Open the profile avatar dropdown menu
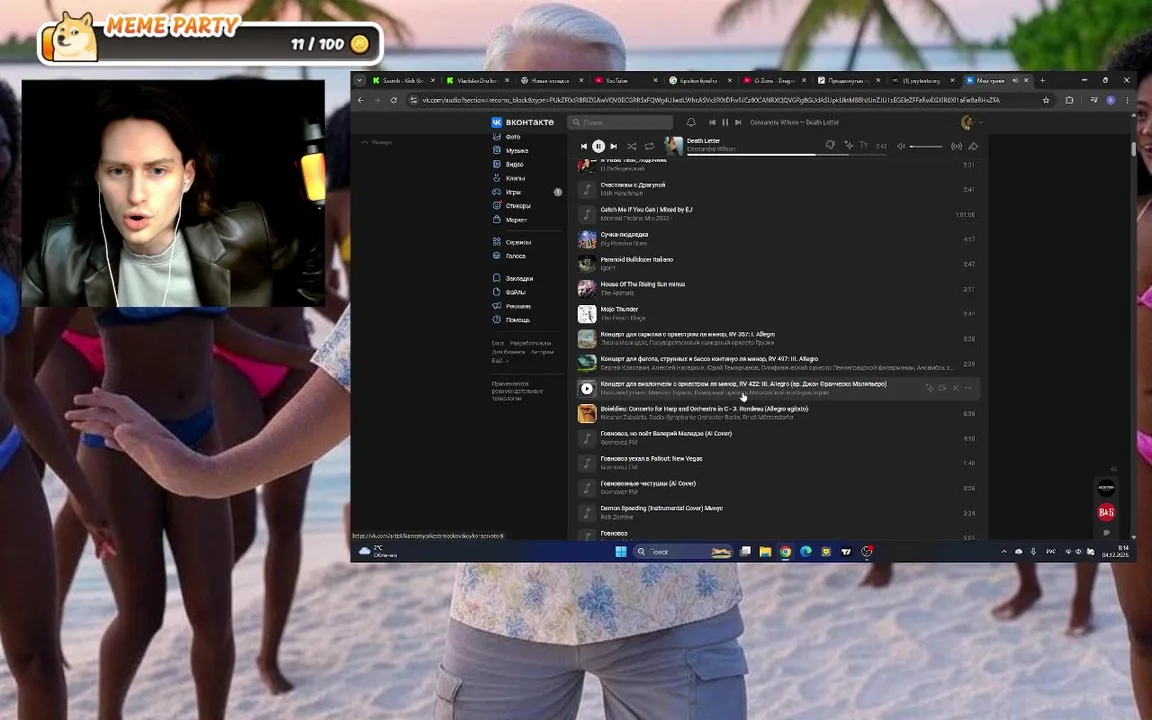Image resolution: width=1152 pixels, height=720 pixels. pyautogui.click(x=971, y=123)
